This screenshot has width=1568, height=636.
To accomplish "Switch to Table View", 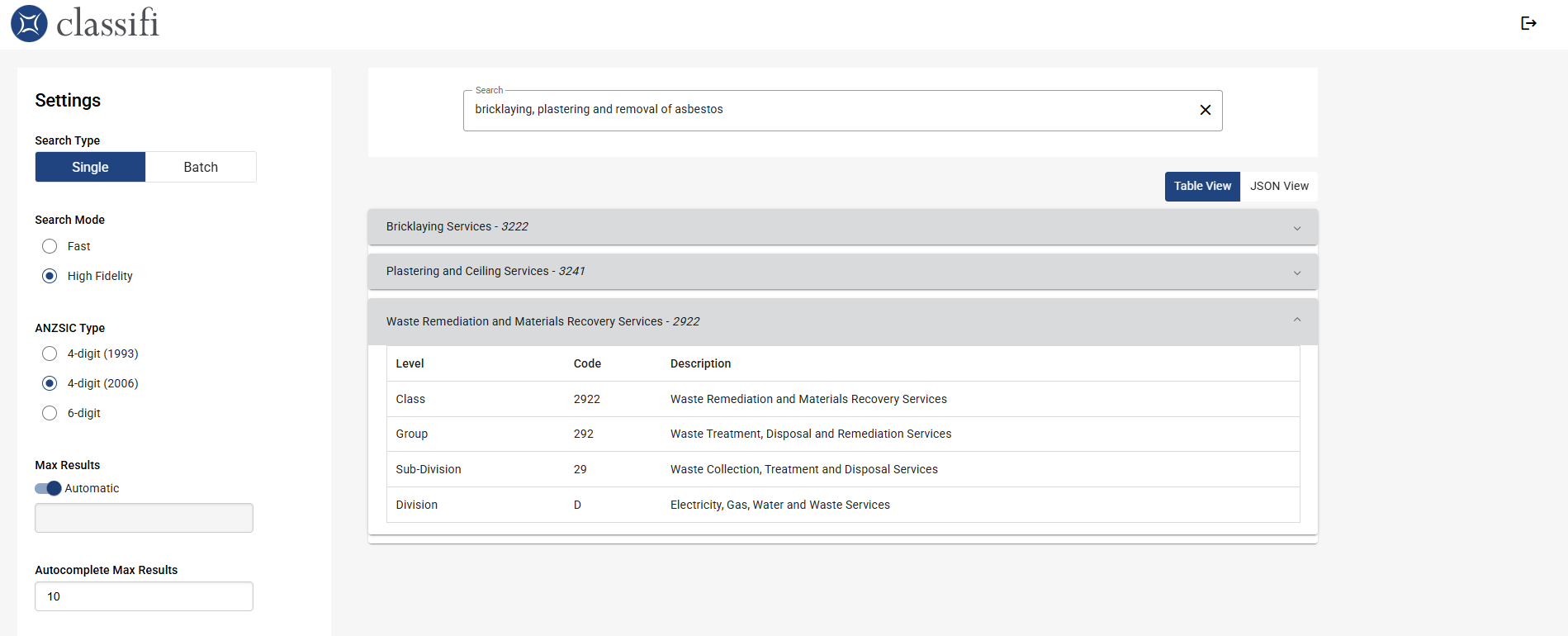I will coord(1201,187).
